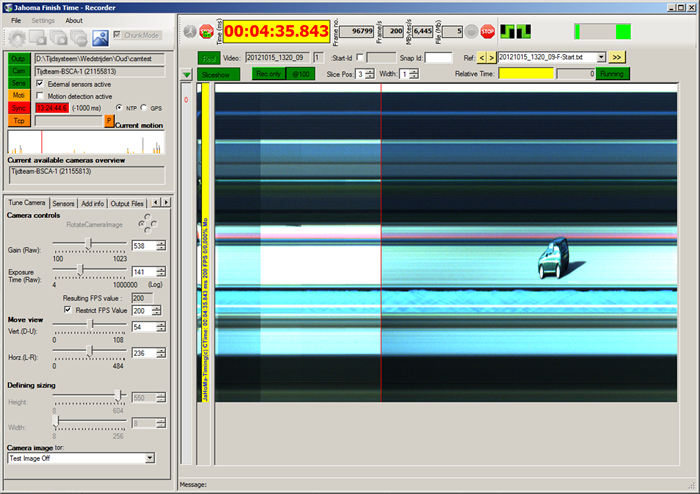Adjust the Gain value spinner
The width and height of the screenshot is (700, 494).
point(161,245)
